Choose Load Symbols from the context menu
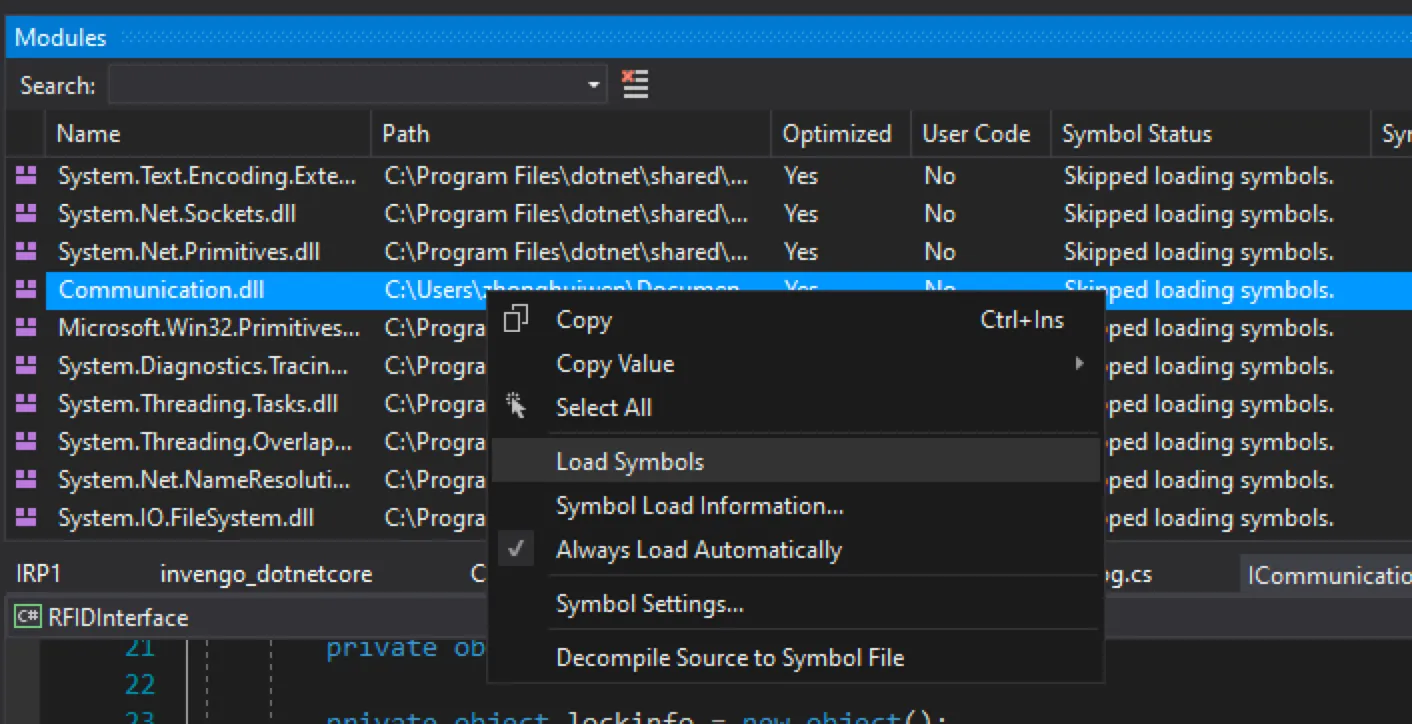This screenshot has width=1412, height=724. [630, 462]
